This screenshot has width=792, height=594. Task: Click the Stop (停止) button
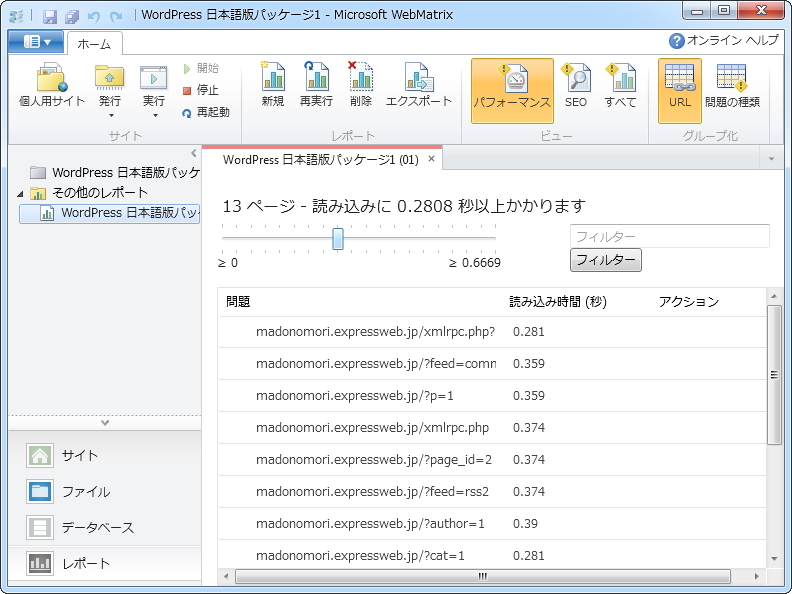(x=201, y=90)
